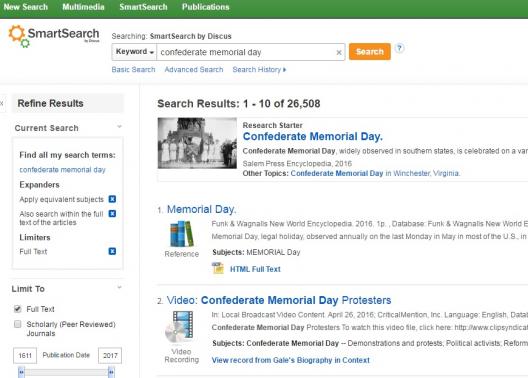The height and width of the screenshot is (378, 528).
Task: Click the SmartSearch gear logo
Action: tap(19, 36)
